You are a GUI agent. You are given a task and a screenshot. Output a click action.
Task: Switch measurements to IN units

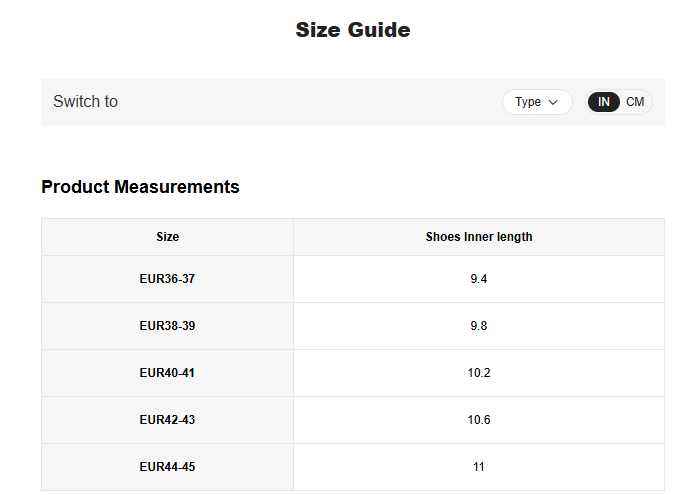tap(604, 102)
